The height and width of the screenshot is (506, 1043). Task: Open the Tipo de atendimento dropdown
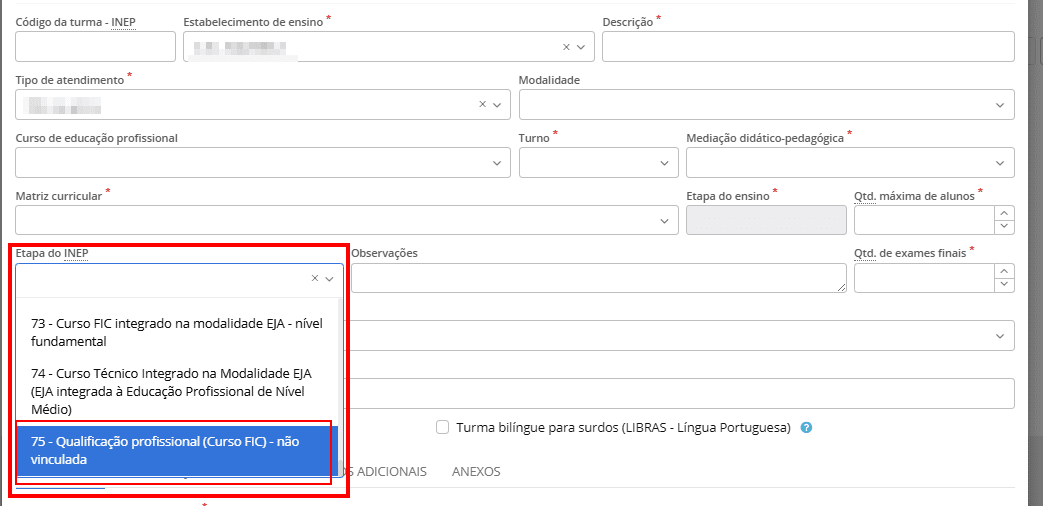[x=497, y=104]
